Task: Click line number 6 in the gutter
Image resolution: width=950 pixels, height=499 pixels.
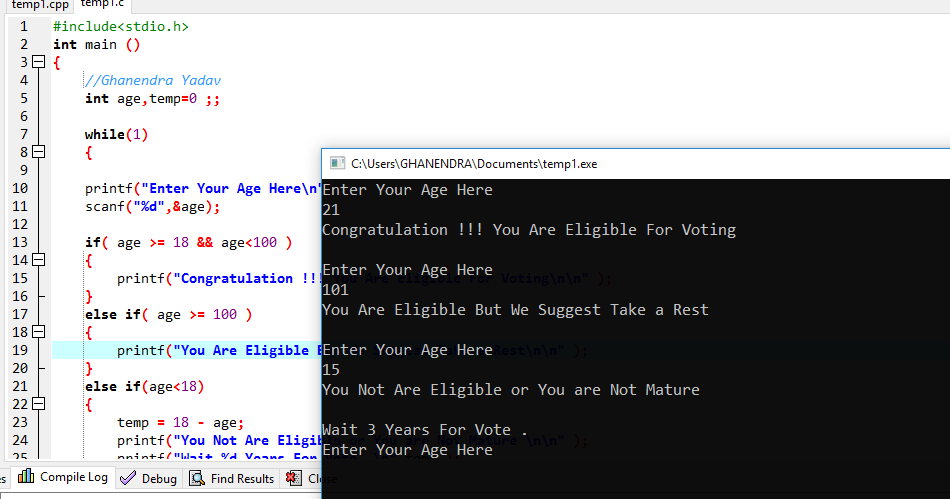Action: click(24, 116)
